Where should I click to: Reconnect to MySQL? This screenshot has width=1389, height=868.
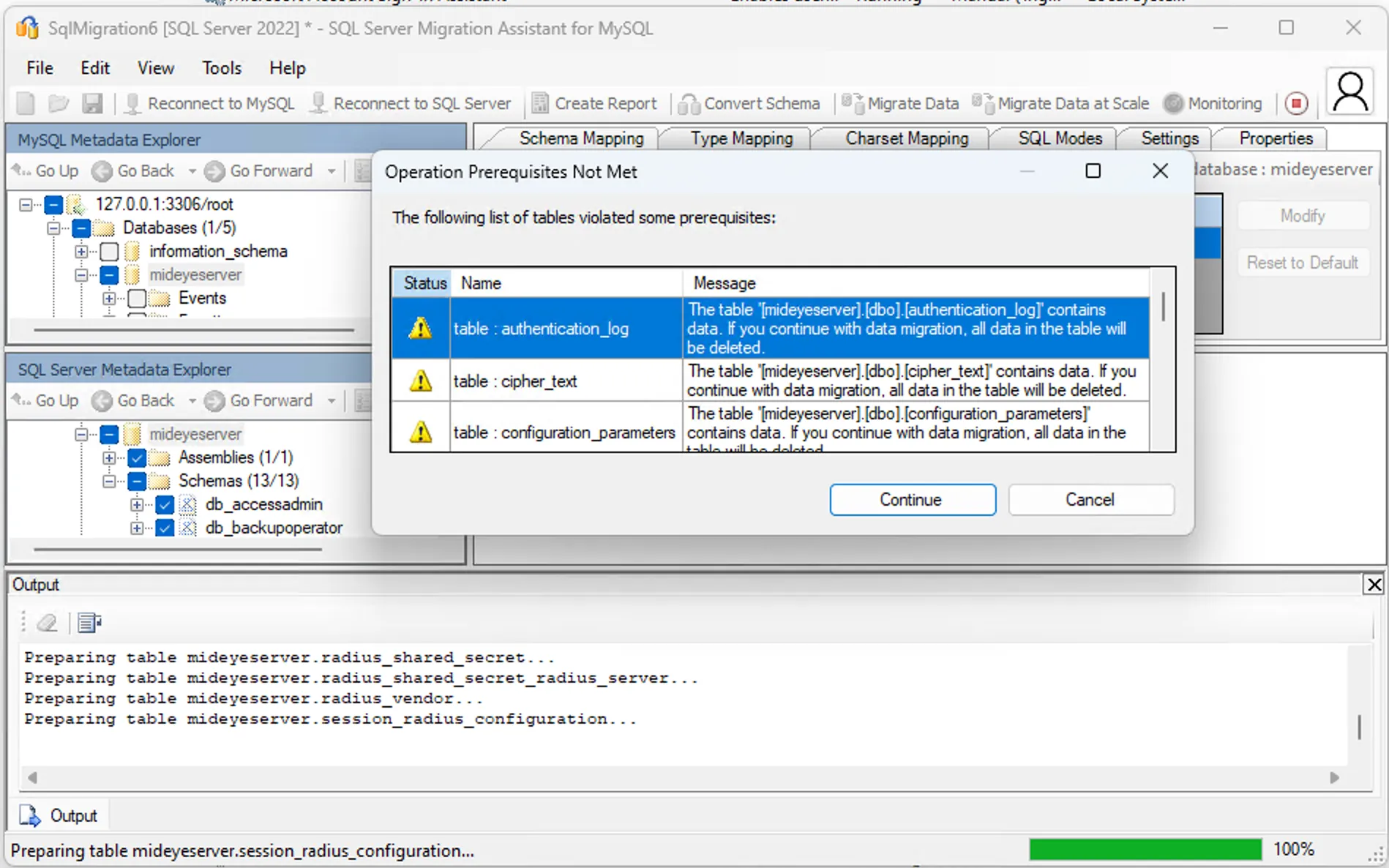point(211,103)
